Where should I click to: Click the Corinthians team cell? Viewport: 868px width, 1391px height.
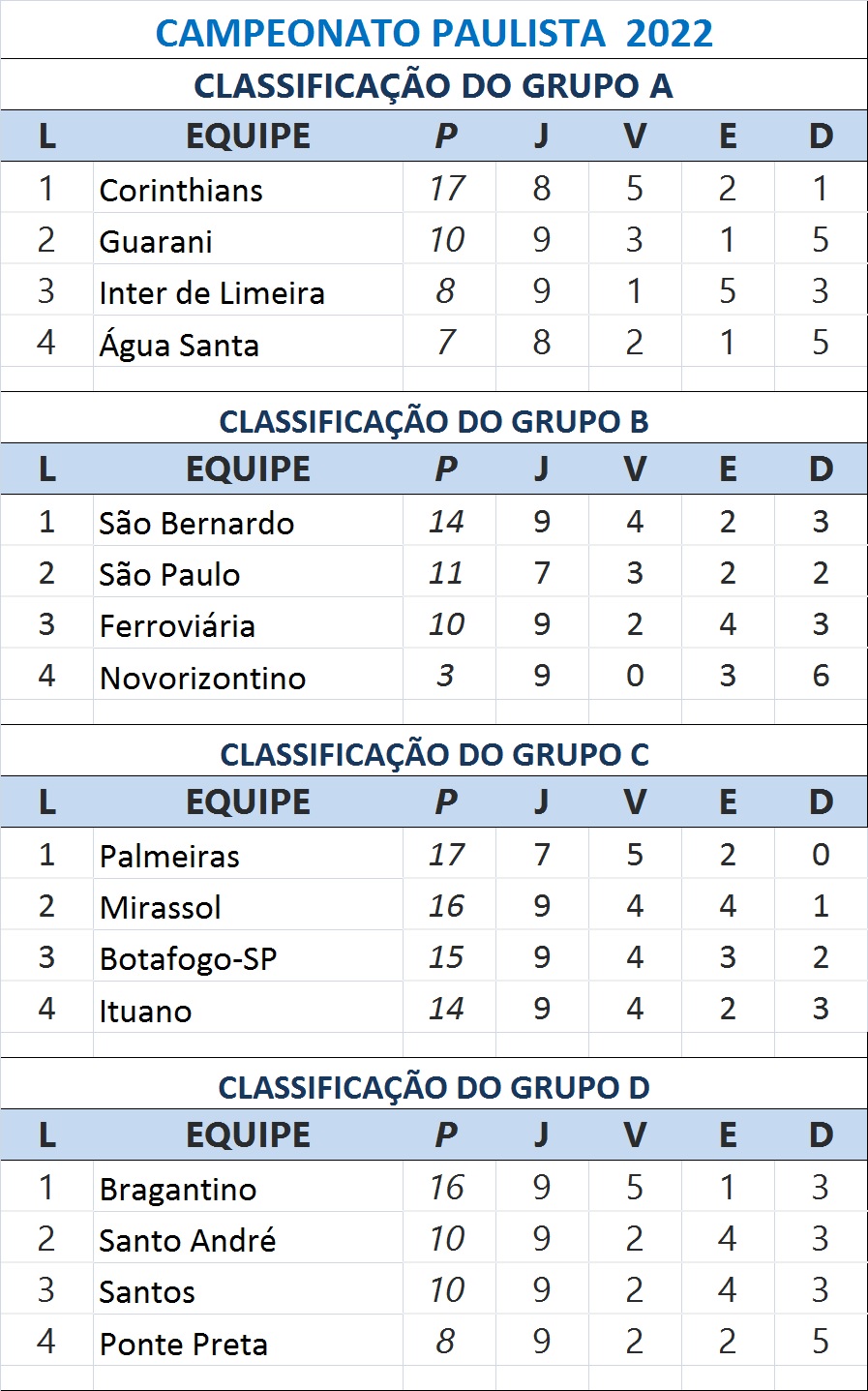(x=181, y=190)
